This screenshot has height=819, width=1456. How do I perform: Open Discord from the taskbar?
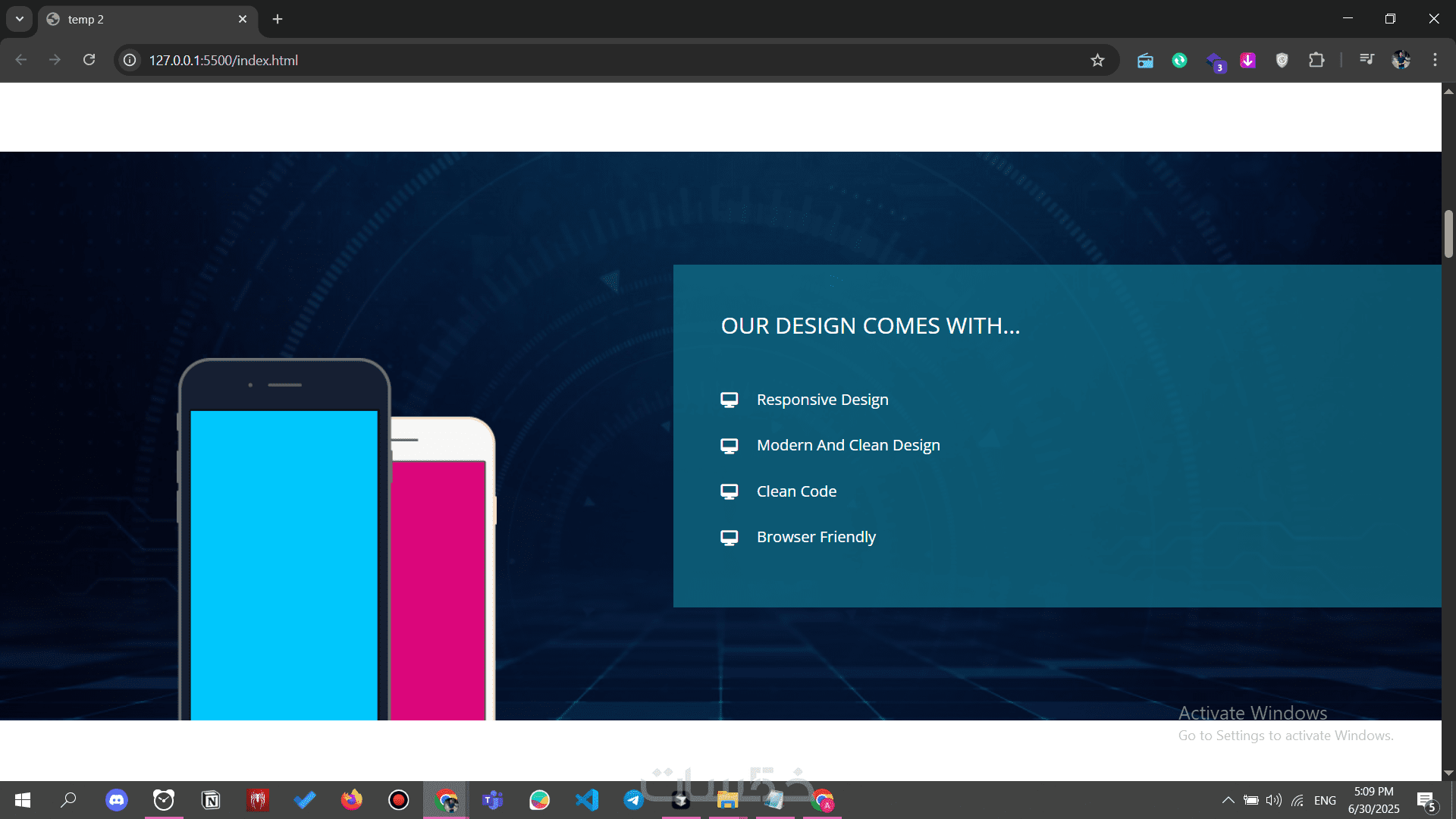click(x=116, y=800)
